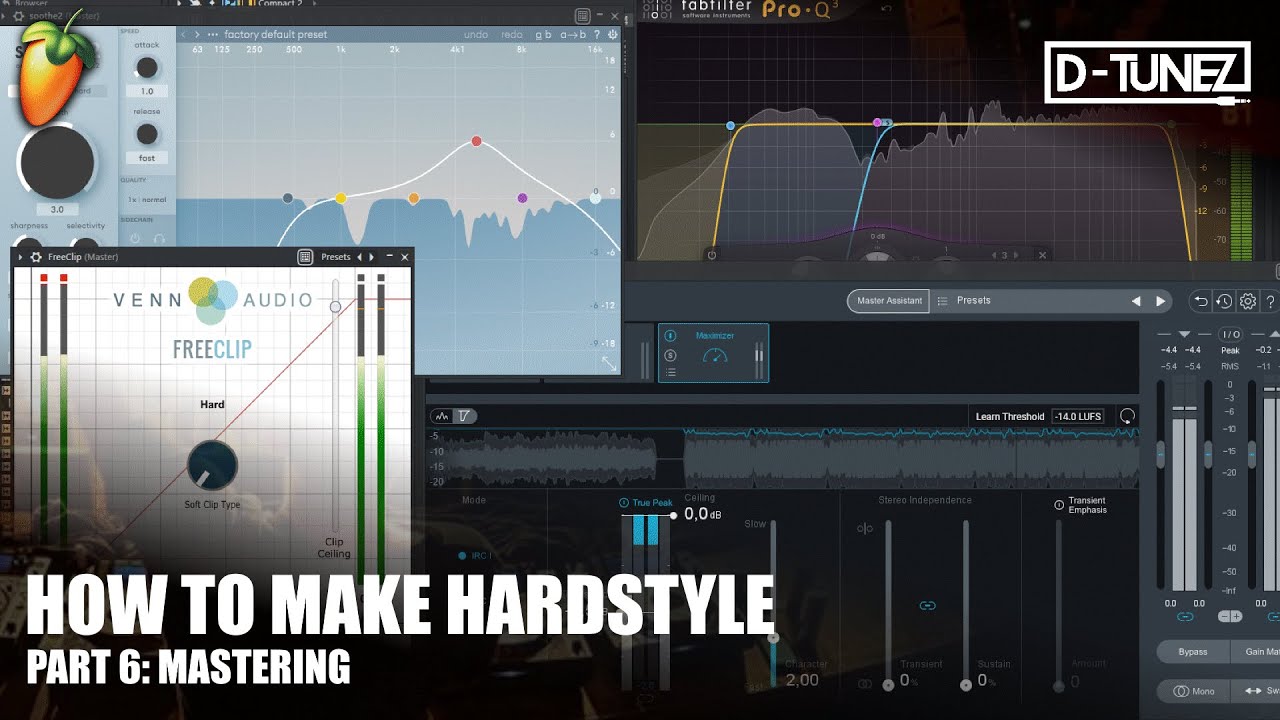
Task: Toggle a/b comparison in soothe2
Action: 543,34
